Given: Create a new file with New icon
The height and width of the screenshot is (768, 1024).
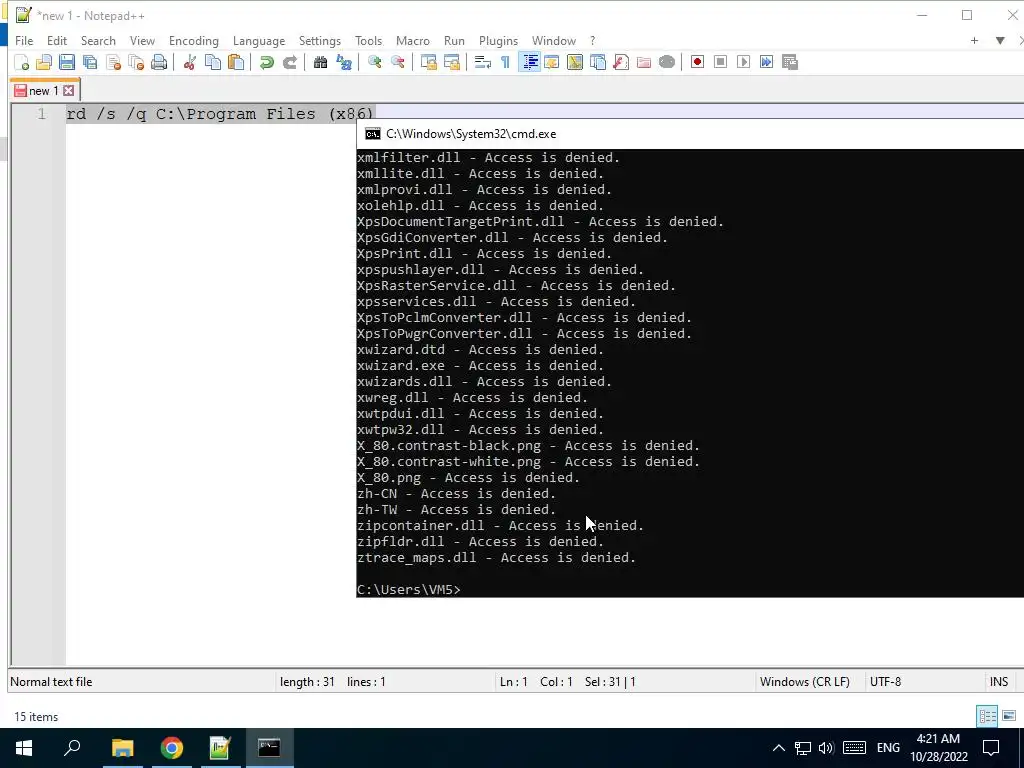Looking at the screenshot, I should [21, 62].
